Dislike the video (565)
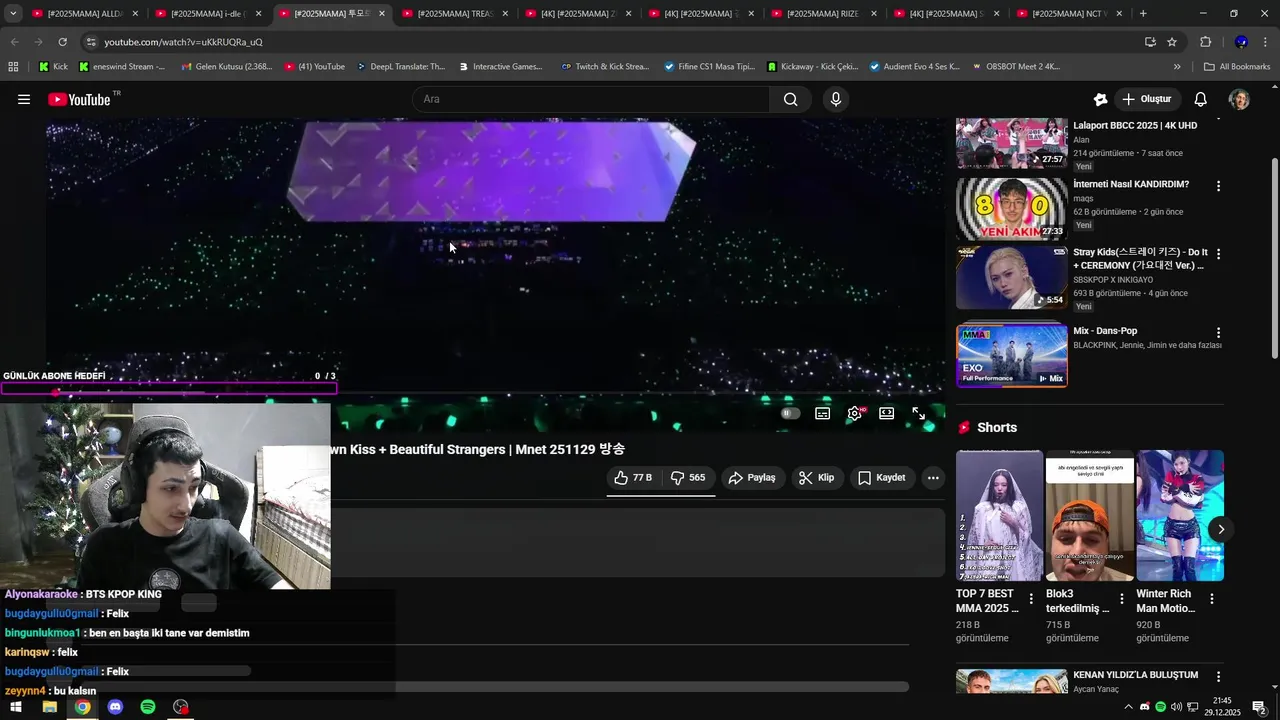1280x720 pixels. [688, 478]
